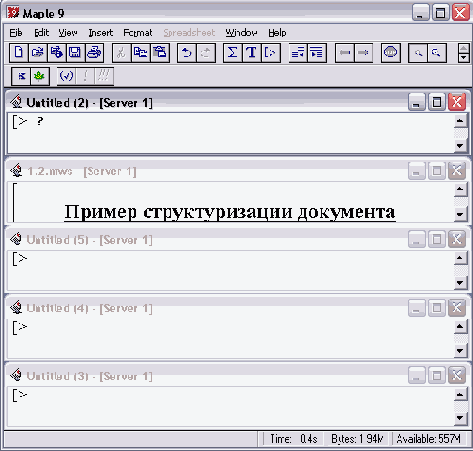Viewport: 473px width, 451px height.
Task: Print the worksheet with the printer icon
Action: coord(94,53)
